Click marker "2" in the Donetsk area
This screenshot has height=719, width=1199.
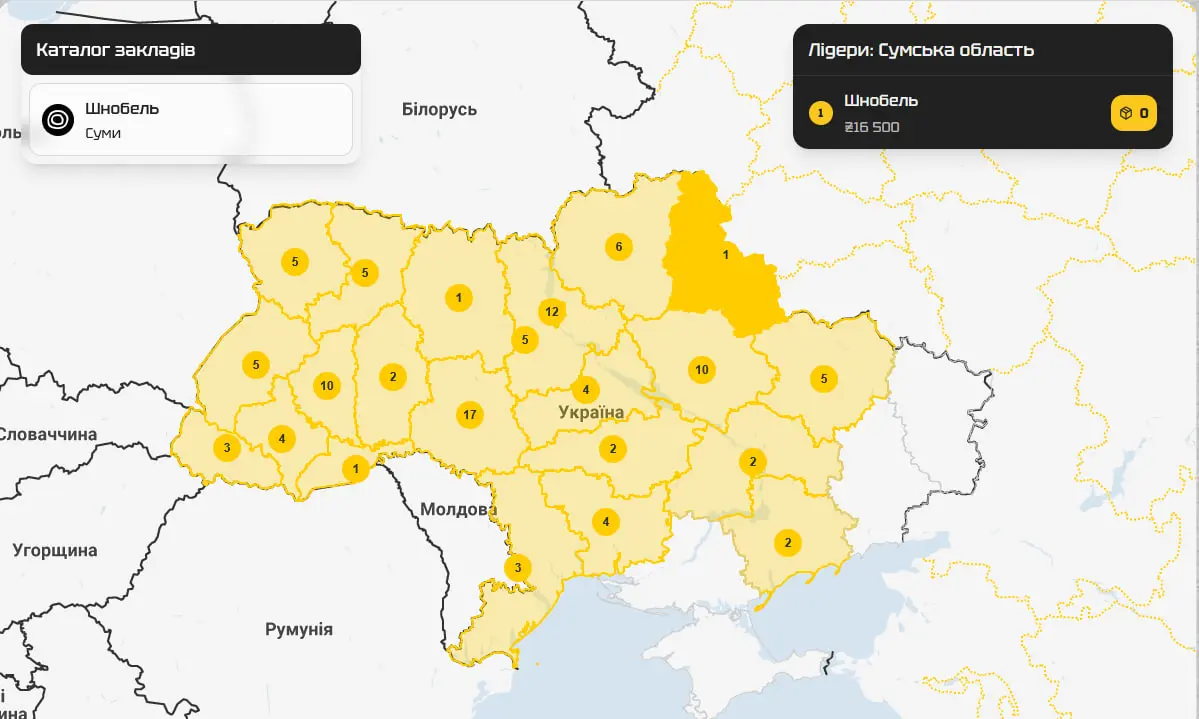[787, 543]
